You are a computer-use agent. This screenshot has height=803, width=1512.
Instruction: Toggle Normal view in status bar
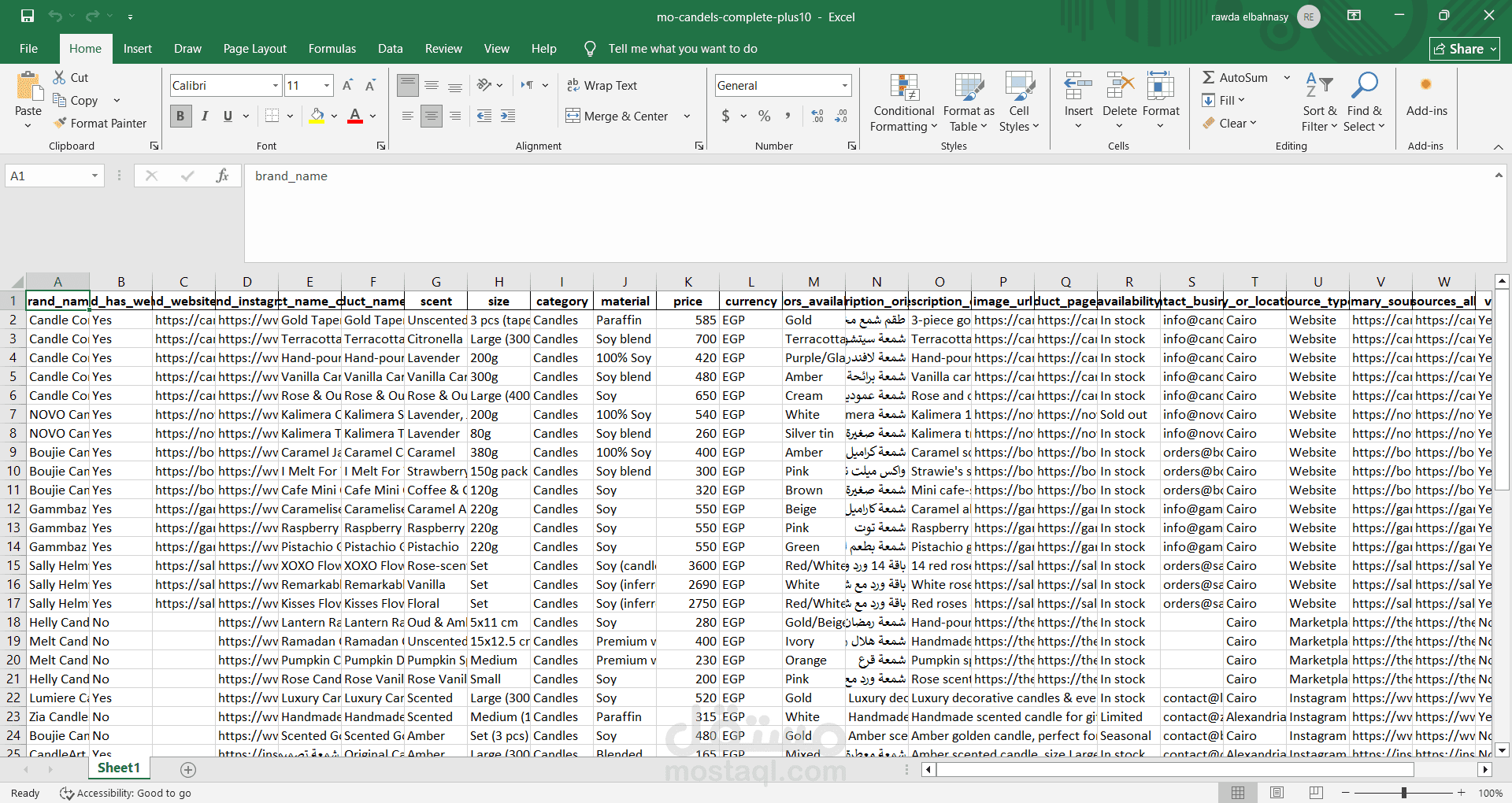click(x=1238, y=793)
